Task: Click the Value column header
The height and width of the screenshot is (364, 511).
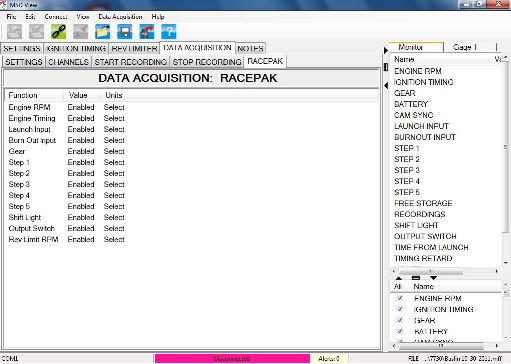Action: pyautogui.click(x=82, y=95)
